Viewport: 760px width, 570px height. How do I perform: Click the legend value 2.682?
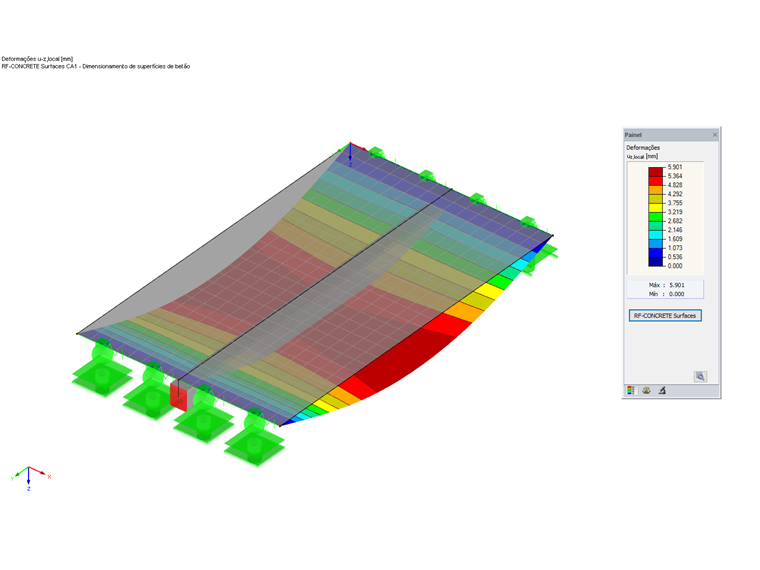click(675, 221)
